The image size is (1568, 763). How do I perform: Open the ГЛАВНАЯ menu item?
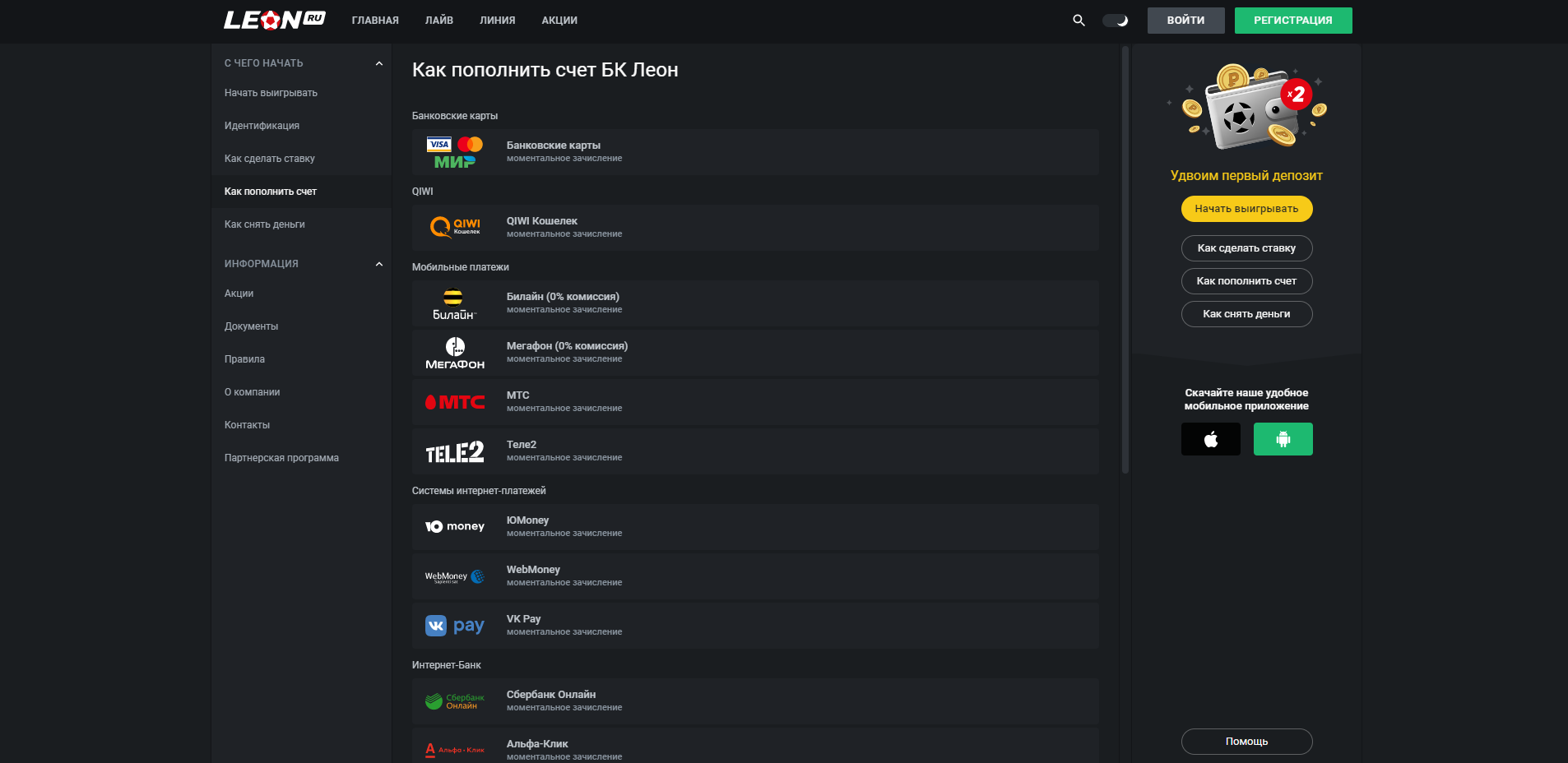tap(375, 21)
